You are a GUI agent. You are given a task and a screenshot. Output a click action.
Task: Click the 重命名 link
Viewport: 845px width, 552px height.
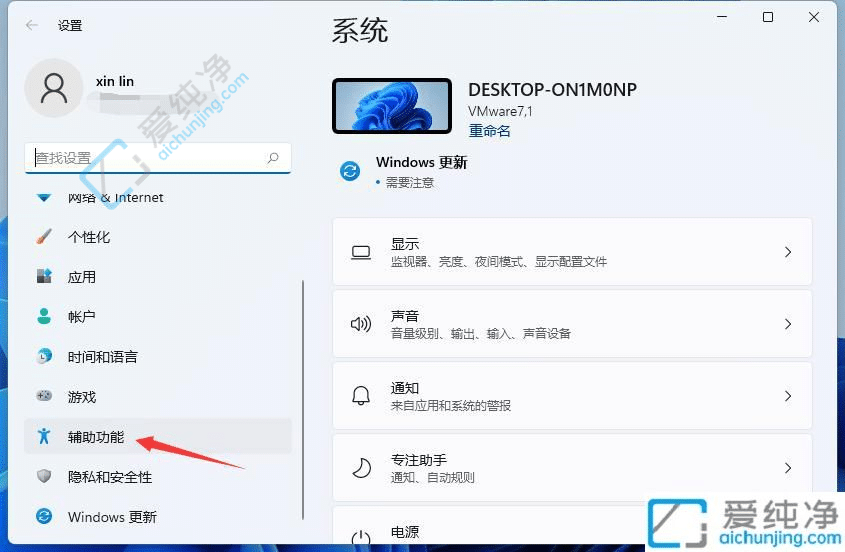tap(489, 130)
